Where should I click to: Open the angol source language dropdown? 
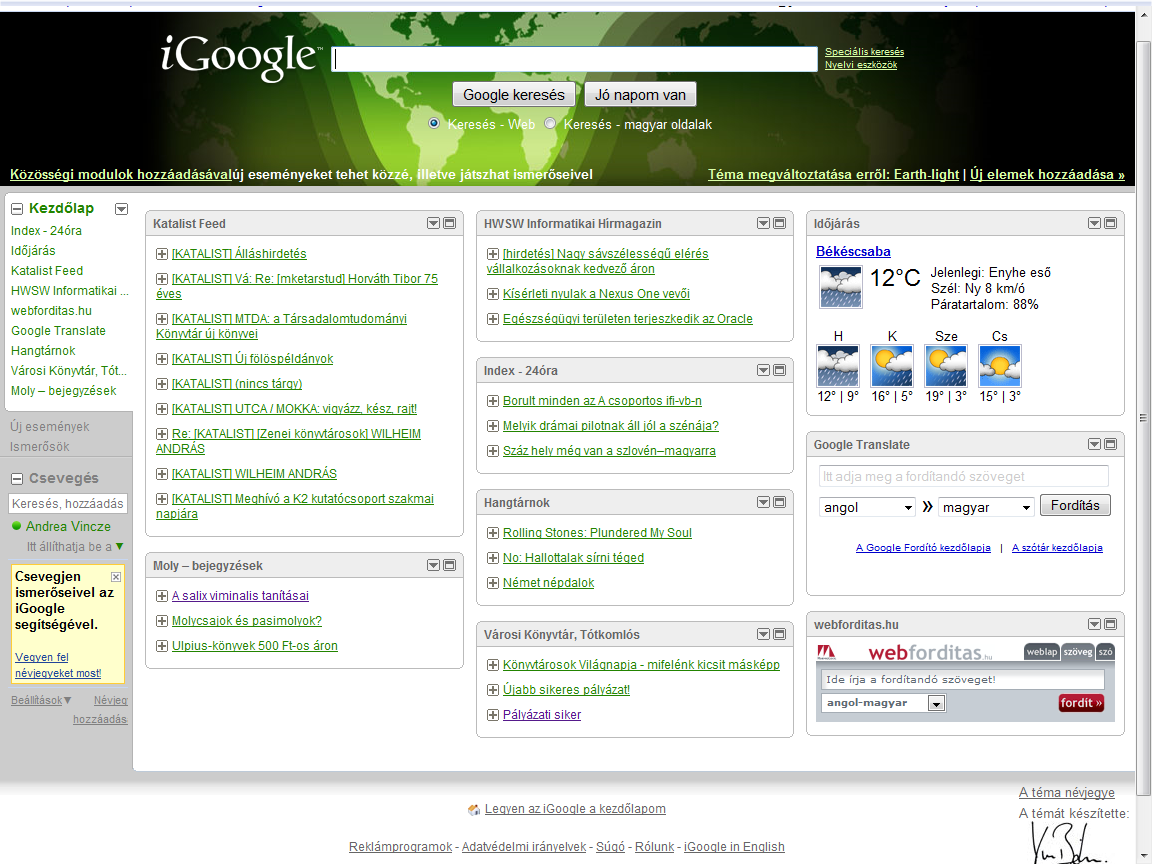867,507
